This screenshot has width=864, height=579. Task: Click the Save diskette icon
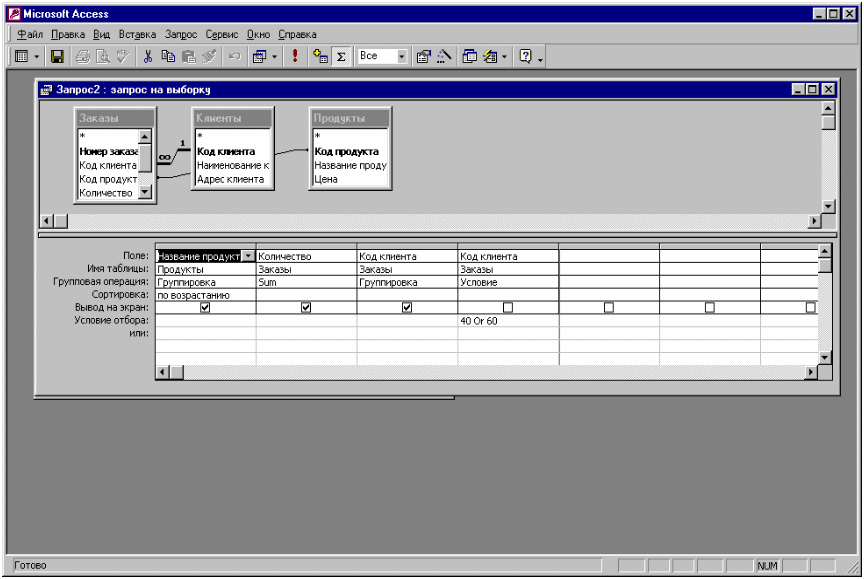pyautogui.click(x=57, y=57)
